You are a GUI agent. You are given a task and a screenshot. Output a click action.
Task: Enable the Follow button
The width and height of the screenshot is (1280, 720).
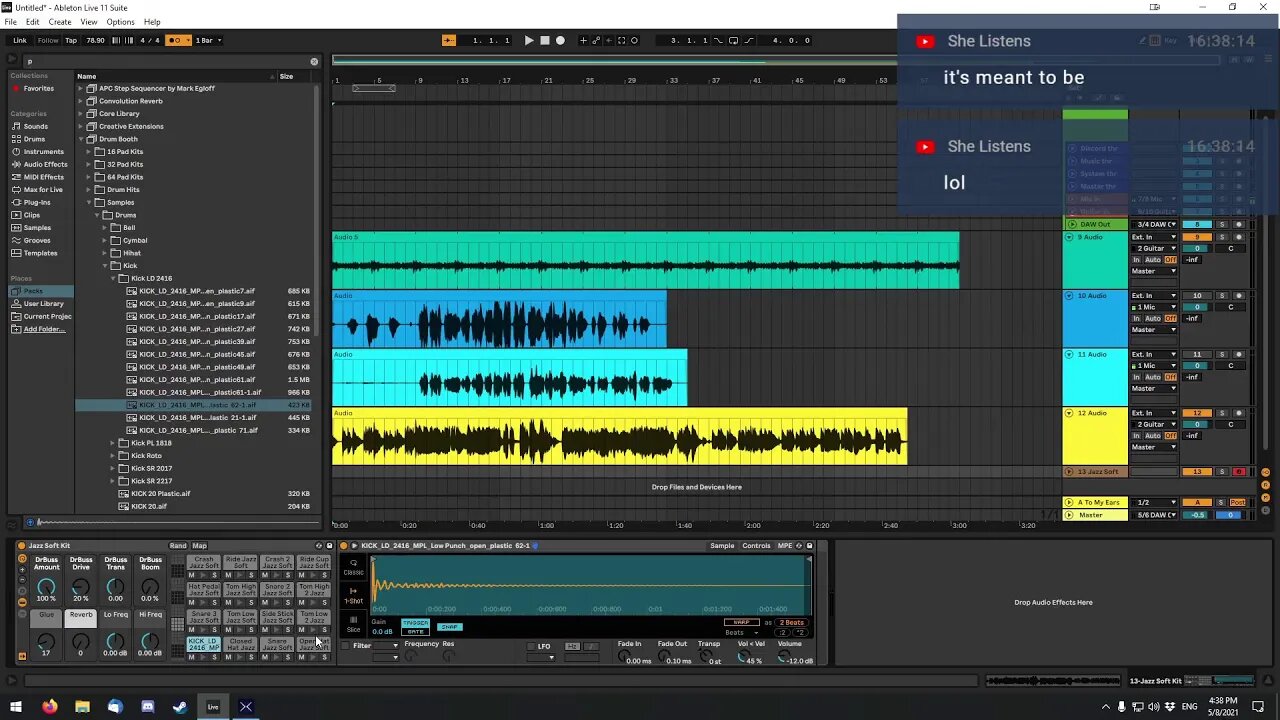(x=48, y=40)
